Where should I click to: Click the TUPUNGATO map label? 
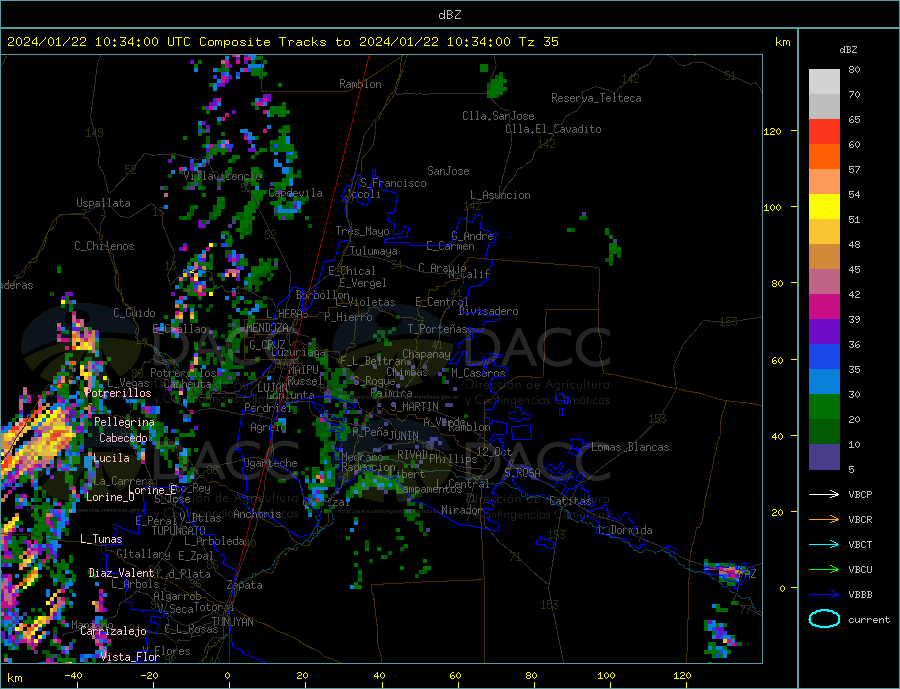click(x=179, y=531)
